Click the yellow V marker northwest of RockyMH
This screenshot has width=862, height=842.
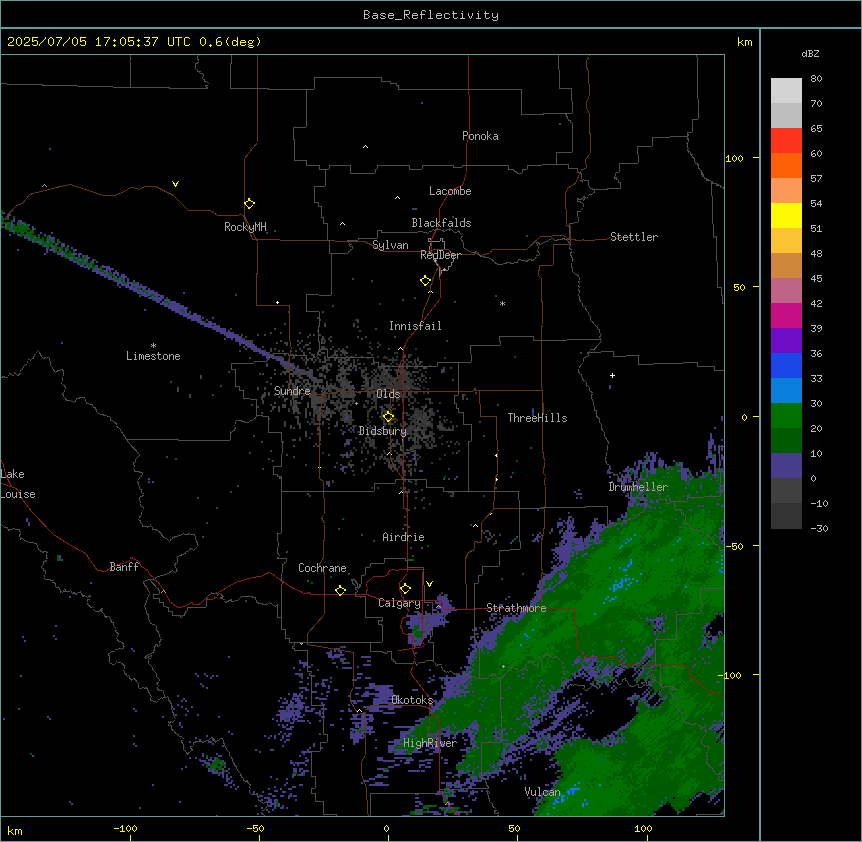point(175,184)
